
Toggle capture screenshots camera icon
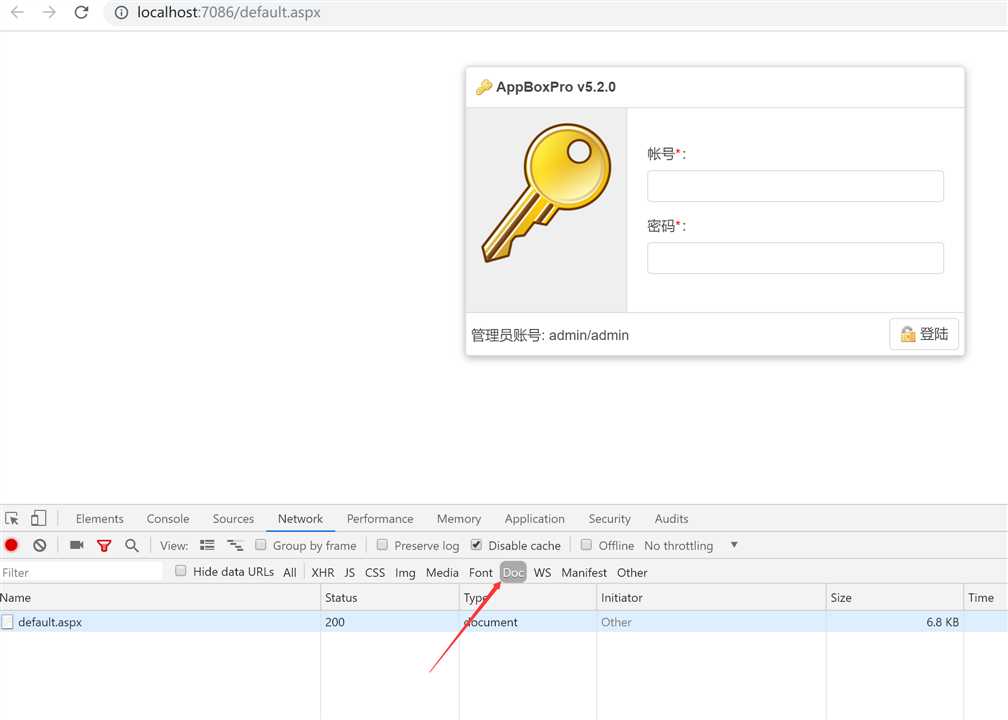[77, 545]
